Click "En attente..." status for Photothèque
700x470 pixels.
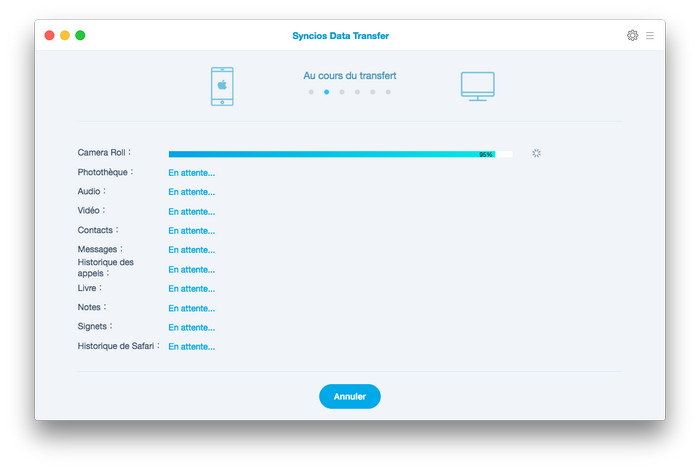pos(192,173)
